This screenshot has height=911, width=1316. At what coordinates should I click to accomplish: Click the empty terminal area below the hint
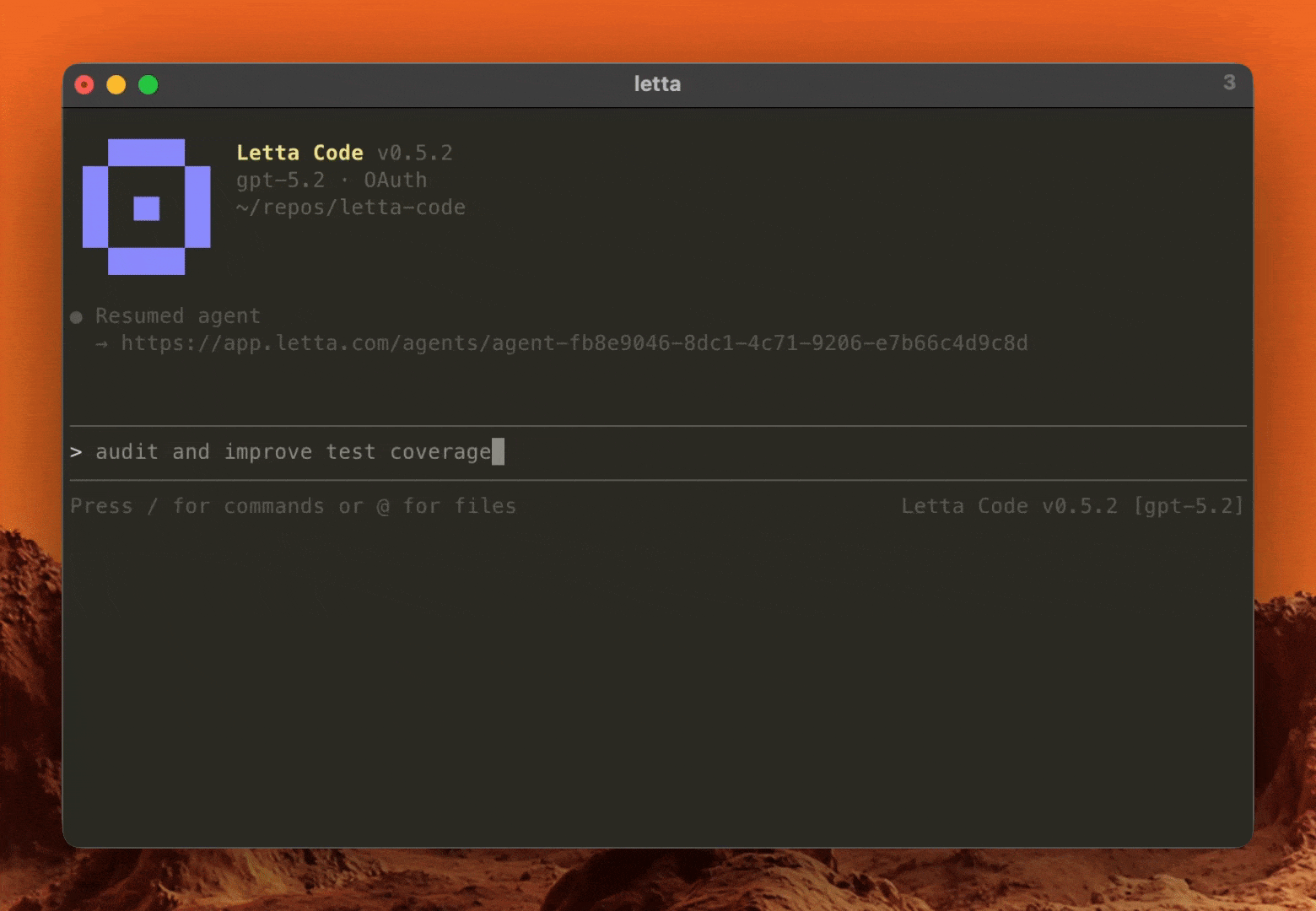[x=658, y=675]
